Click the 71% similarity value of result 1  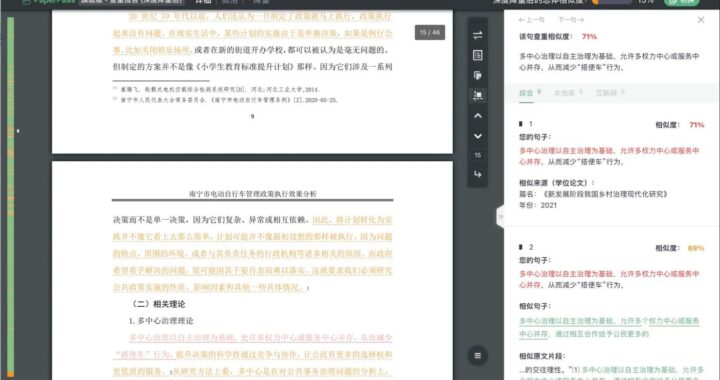pyautogui.click(x=697, y=125)
